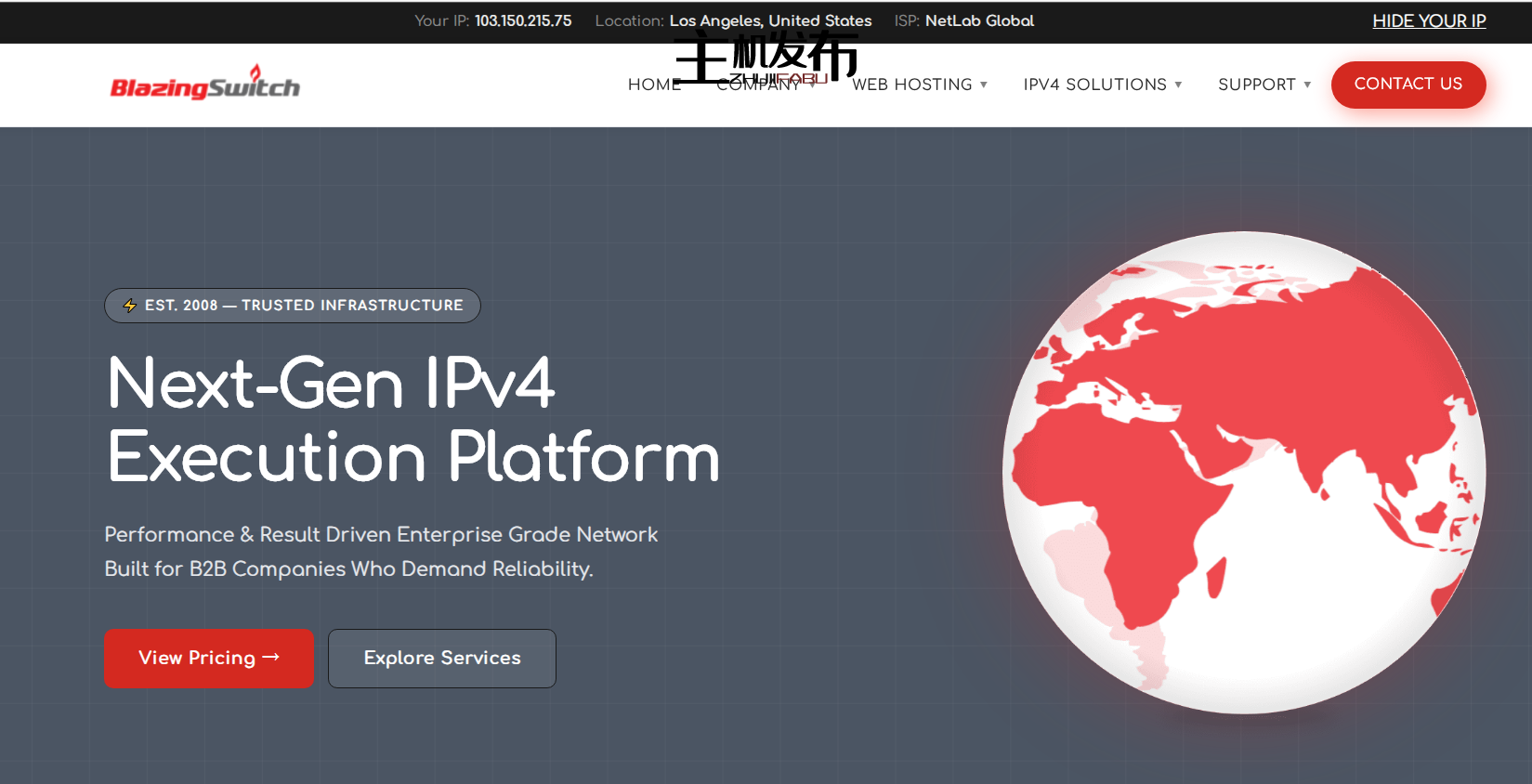Click the BlazingSwitch flame logo
Screen dimensions: 1532x784
click(204, 85)
